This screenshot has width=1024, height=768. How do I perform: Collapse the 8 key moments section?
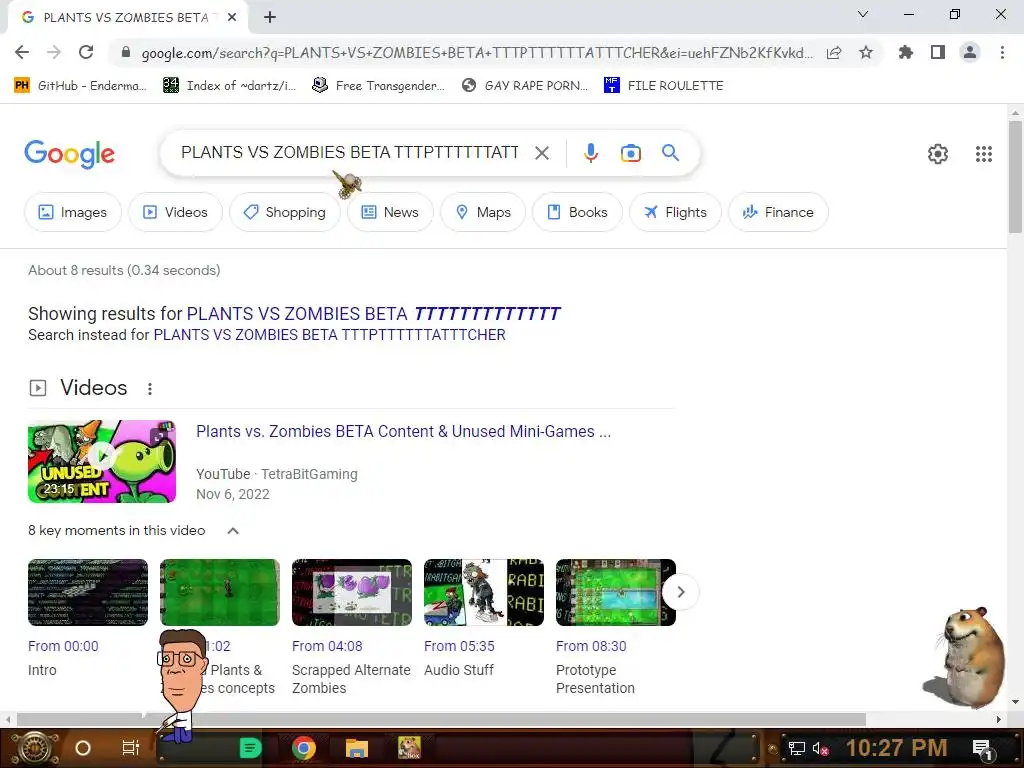coord(232,531)
